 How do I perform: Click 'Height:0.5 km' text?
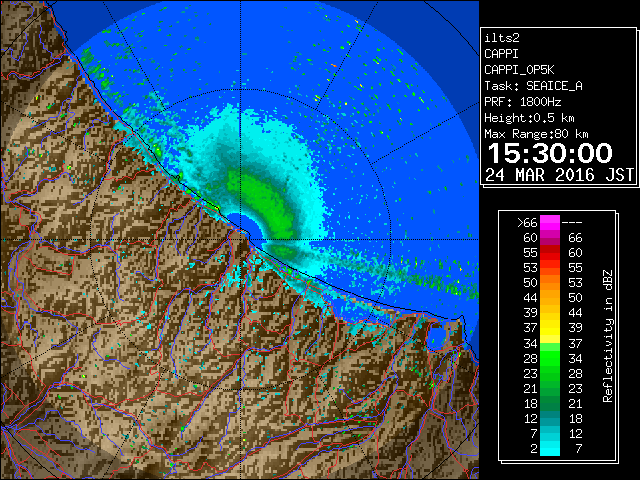pyautogui.click(x=529, y=118)
